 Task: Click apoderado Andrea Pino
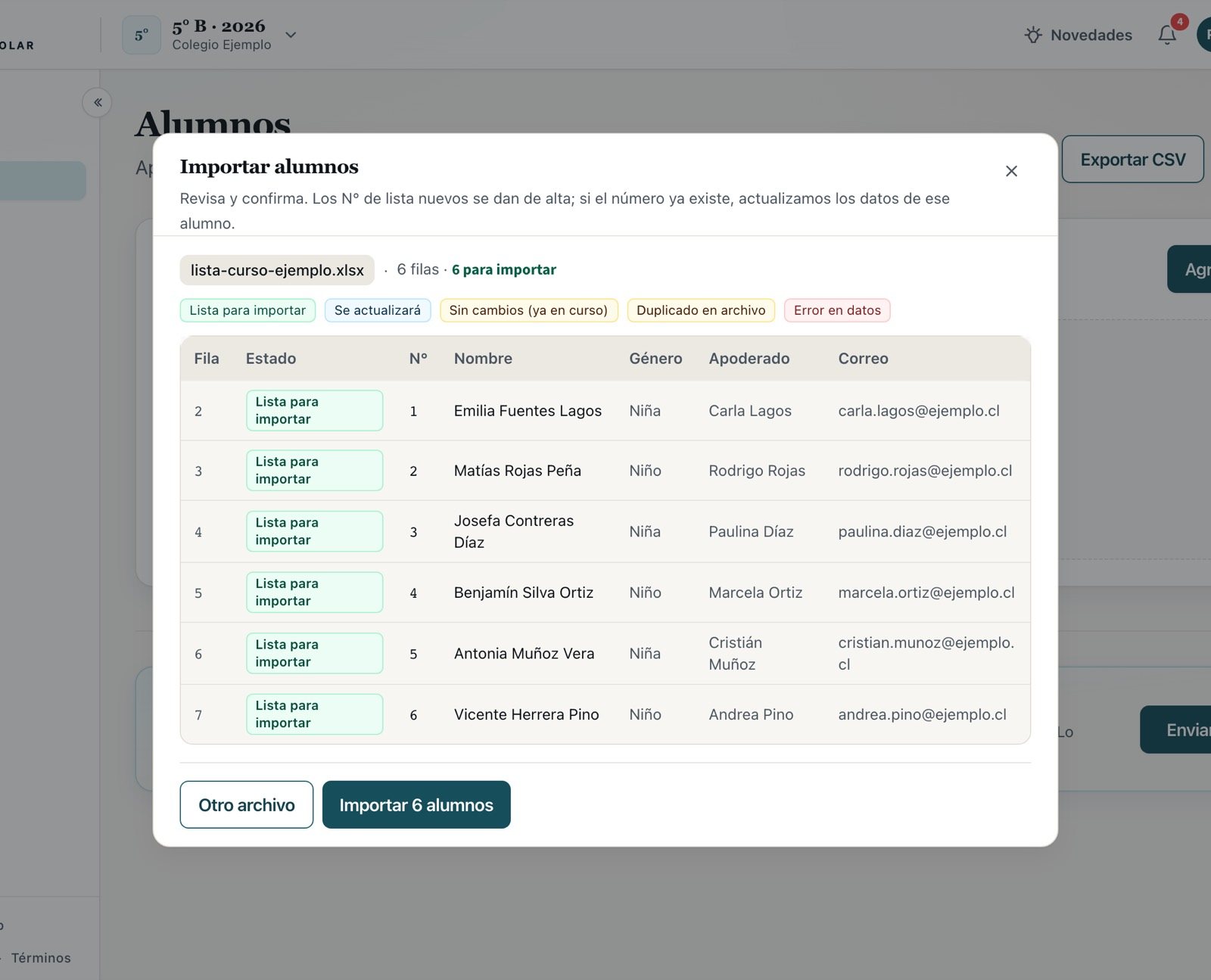(751, 714)
